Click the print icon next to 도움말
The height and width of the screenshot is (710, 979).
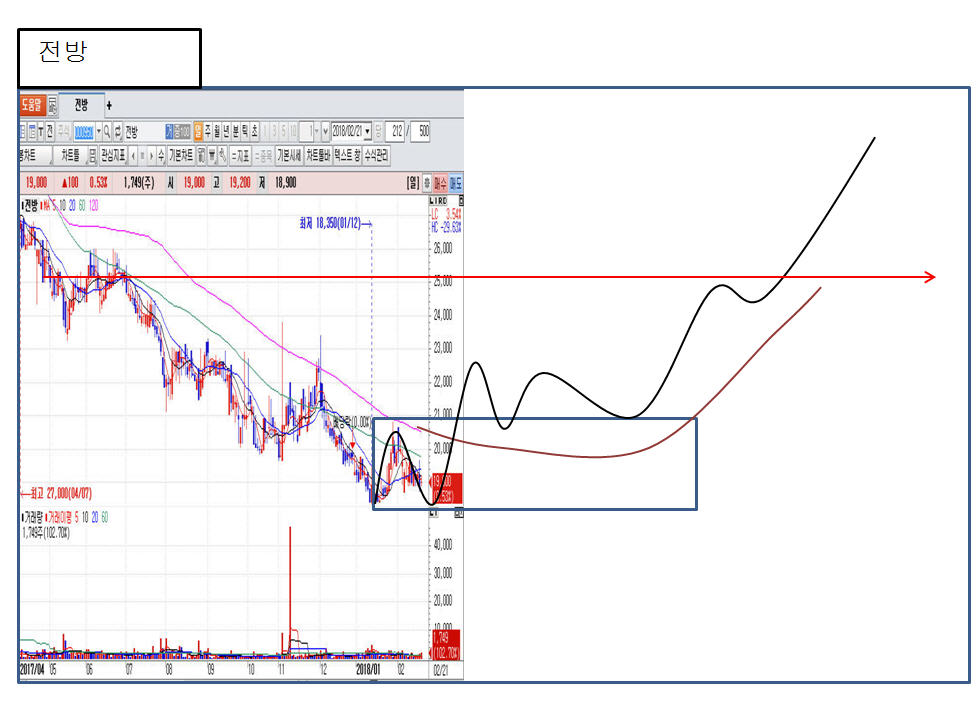click(x=52, y=105)
